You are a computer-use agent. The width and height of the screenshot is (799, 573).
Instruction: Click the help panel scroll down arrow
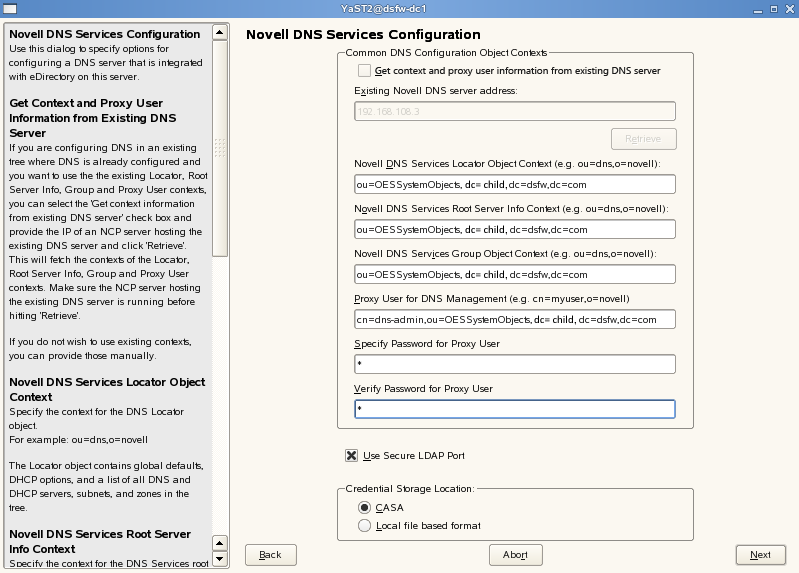click(220, 559)
